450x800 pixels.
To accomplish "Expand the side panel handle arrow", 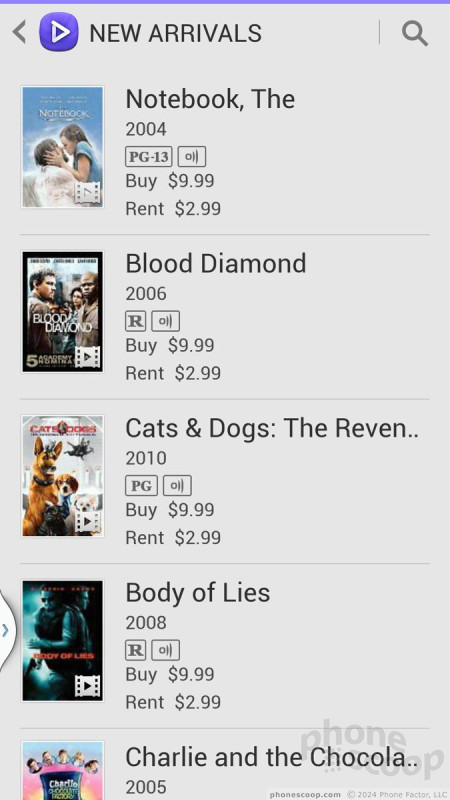I will tap(6, 631).
